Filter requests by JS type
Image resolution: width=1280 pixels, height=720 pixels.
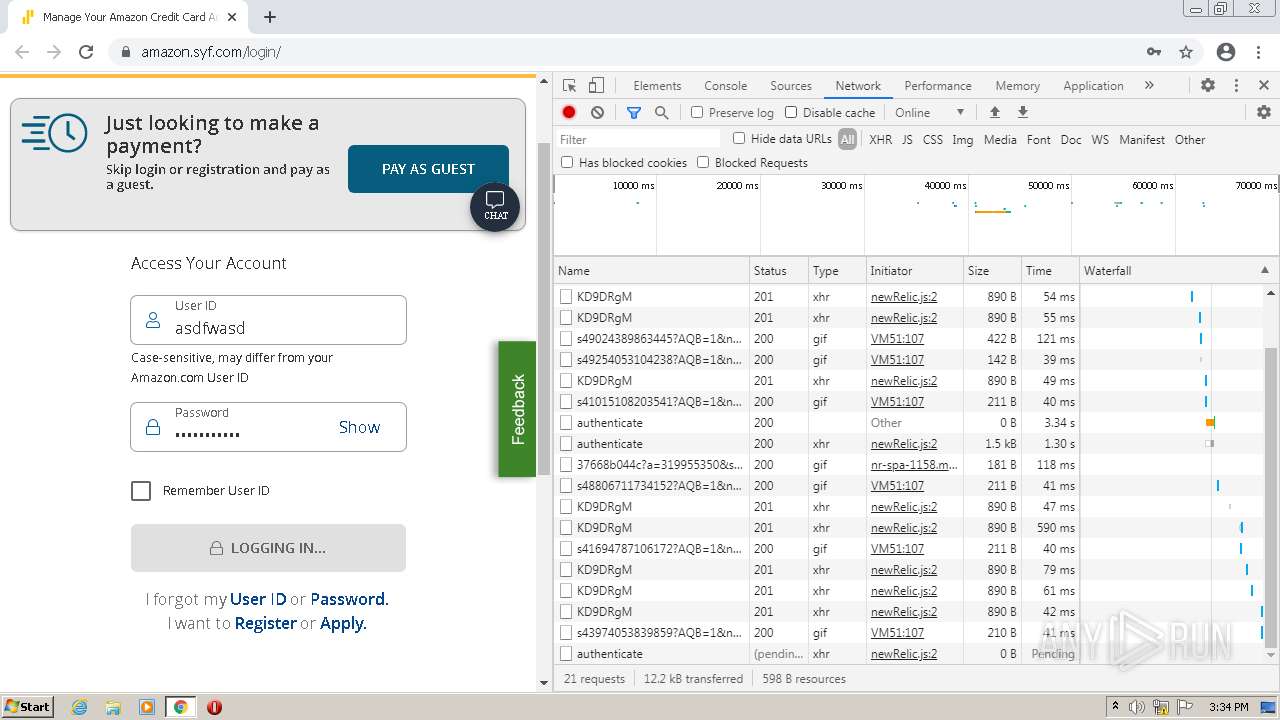pyautogui.click(x=907, y=140)
